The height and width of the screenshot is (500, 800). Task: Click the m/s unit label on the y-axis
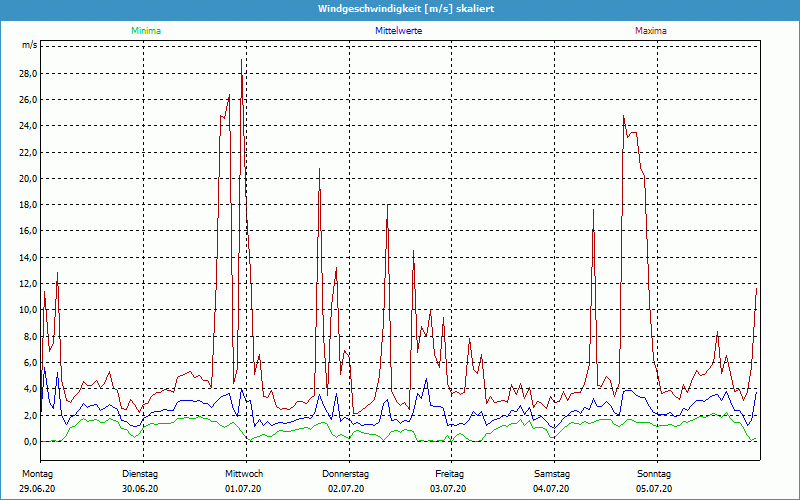pyautogui.click(x=29, y=45)
